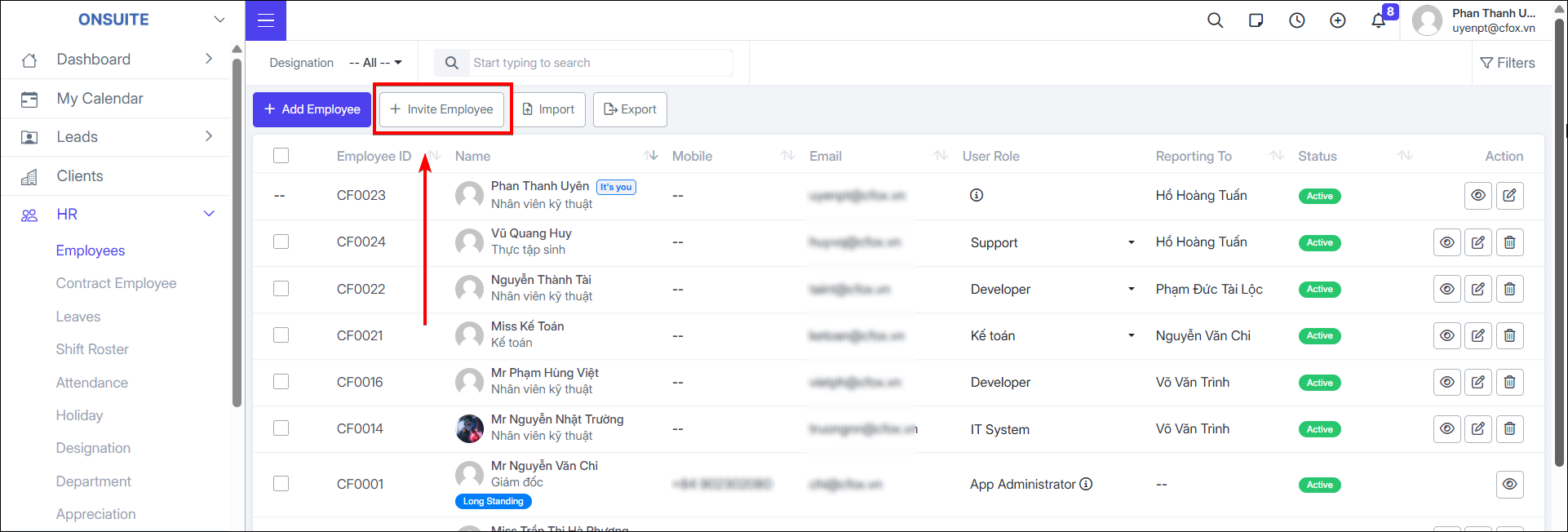Open the Filters panel
The width and height of the screenshot is (1568, 532).
[x=1508, y=63]
